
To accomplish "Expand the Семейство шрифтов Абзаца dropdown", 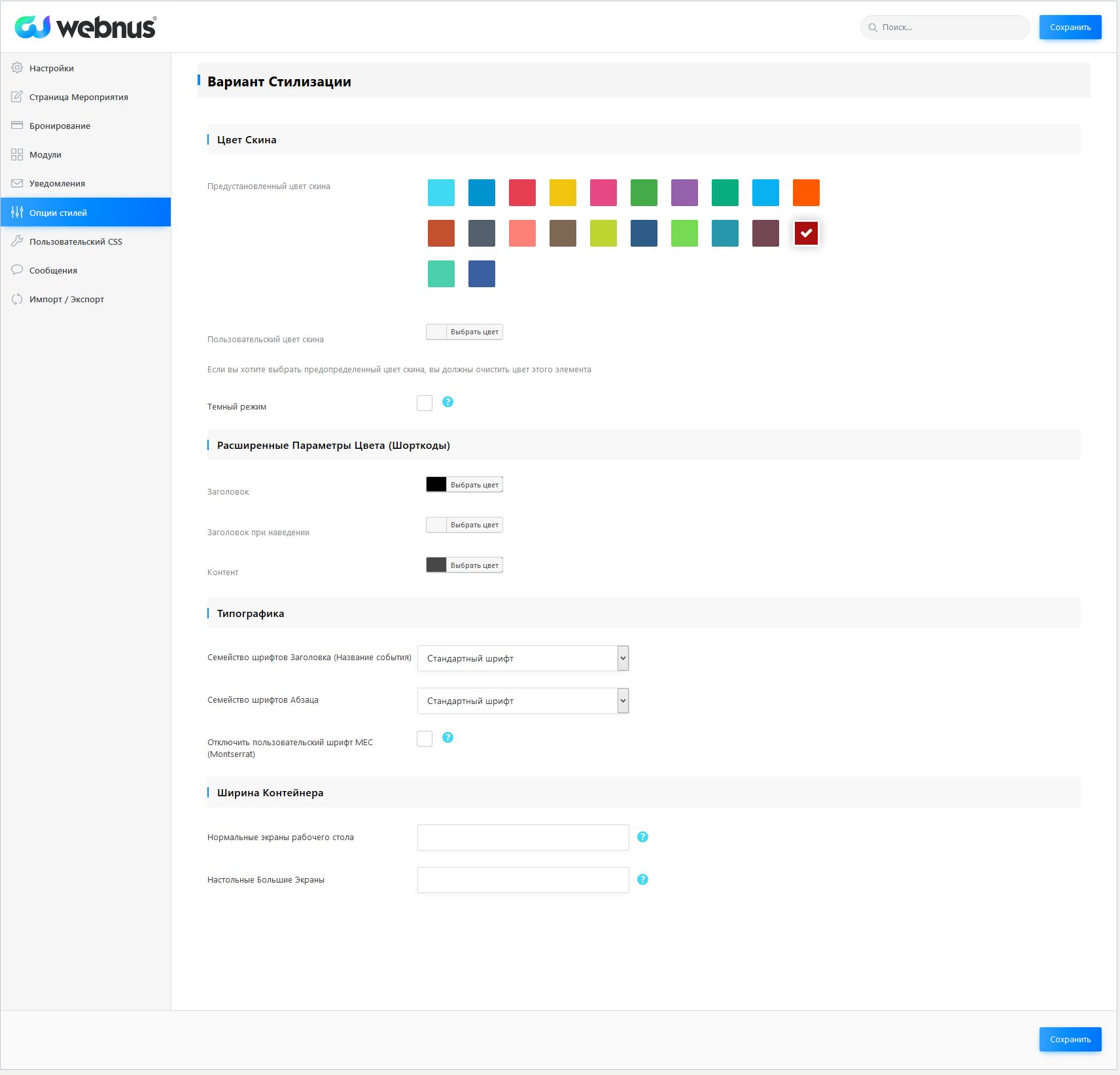I will tap(523, 701).
